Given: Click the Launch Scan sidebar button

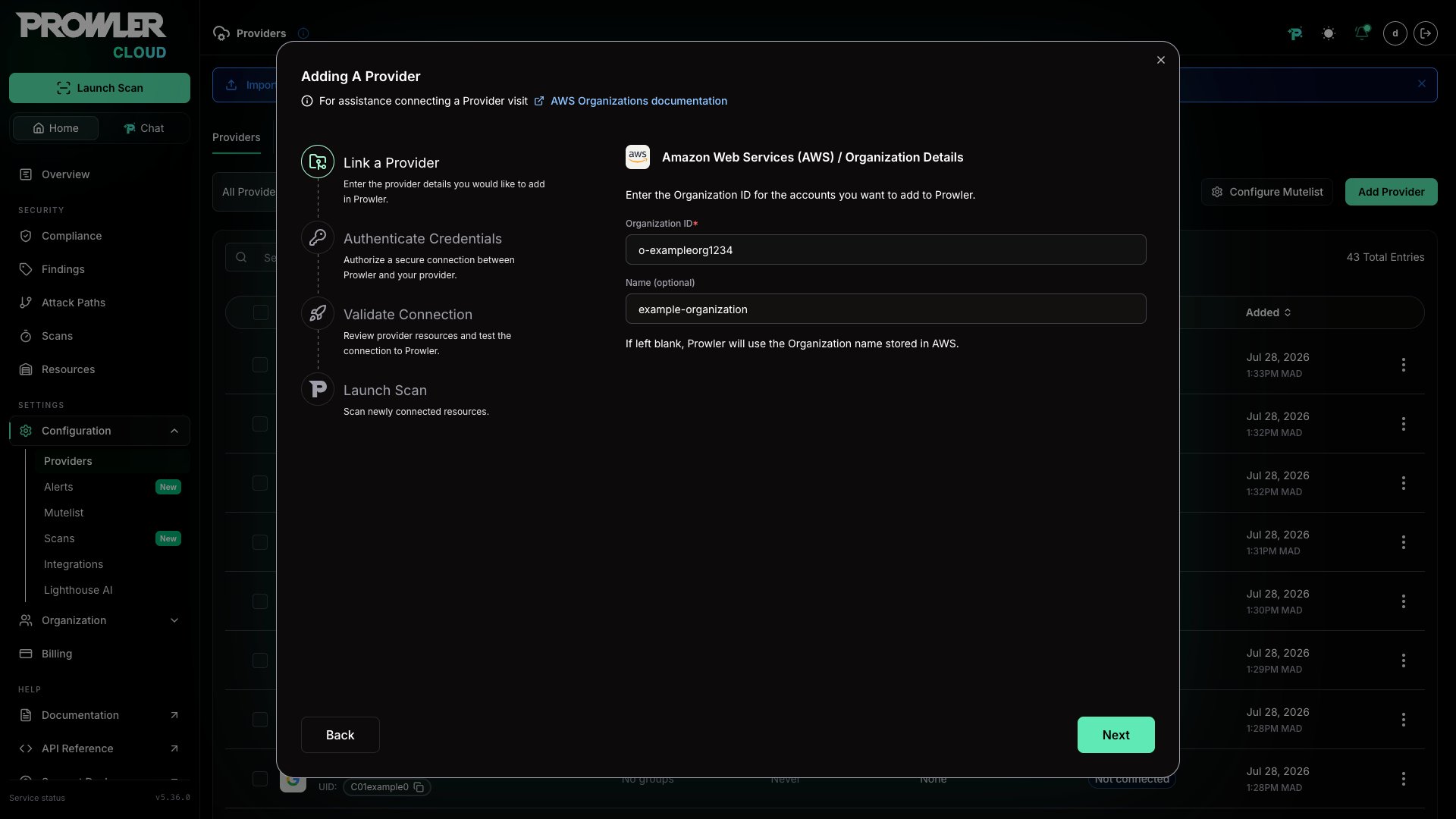Looking at the screenshot, I should (x=99, y=88).
